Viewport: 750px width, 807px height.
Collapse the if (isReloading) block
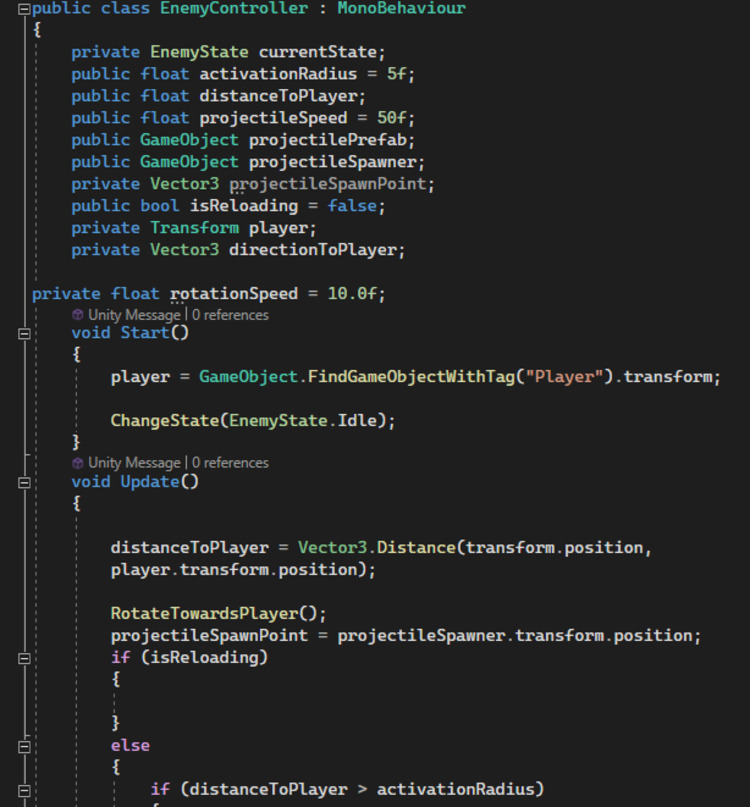[24, 659]
